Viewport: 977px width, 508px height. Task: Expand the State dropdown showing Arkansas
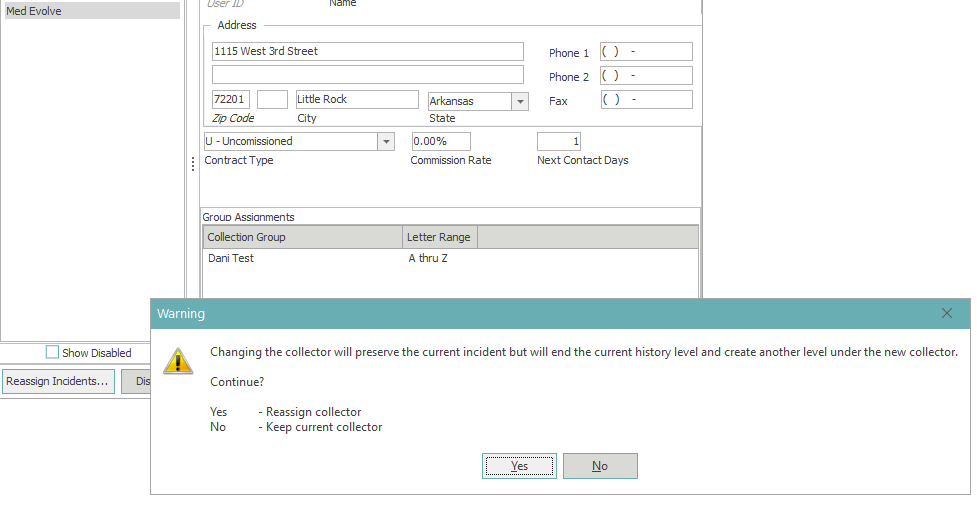pos(519,101)
